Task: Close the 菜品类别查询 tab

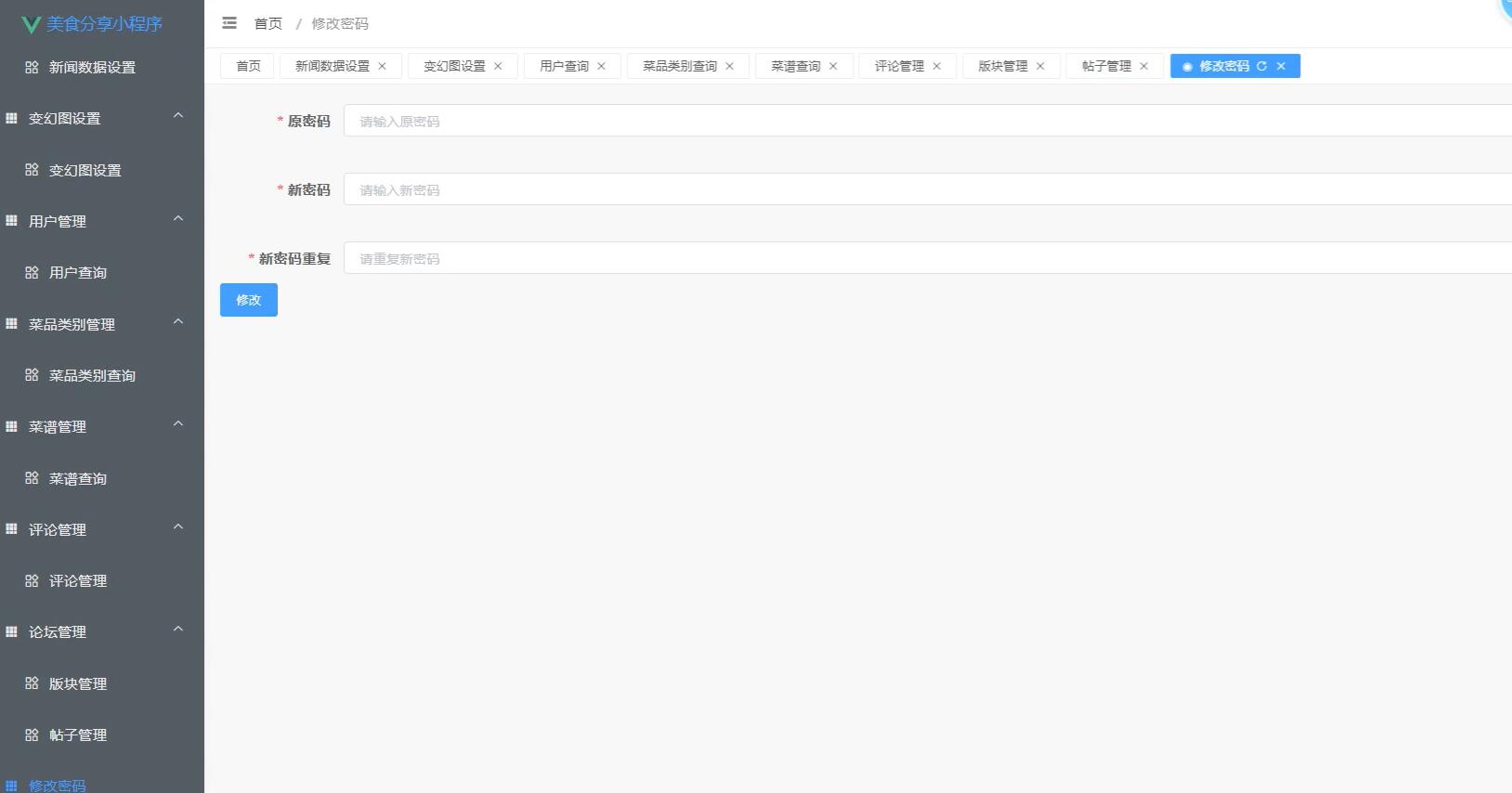Action: (x=729, y=66)
